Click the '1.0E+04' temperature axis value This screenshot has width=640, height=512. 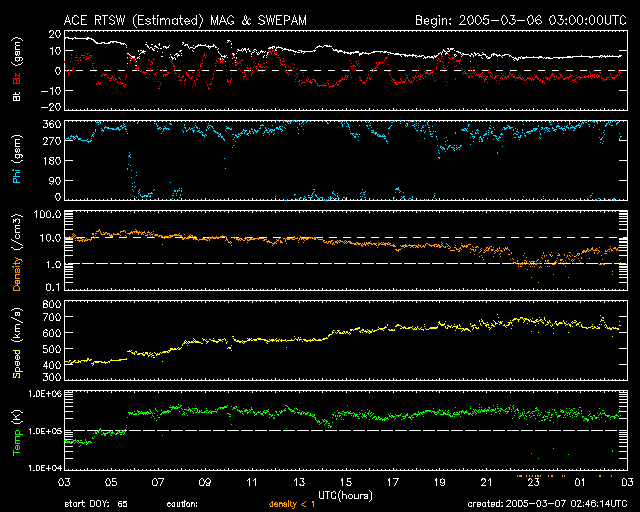coord(45,468)
